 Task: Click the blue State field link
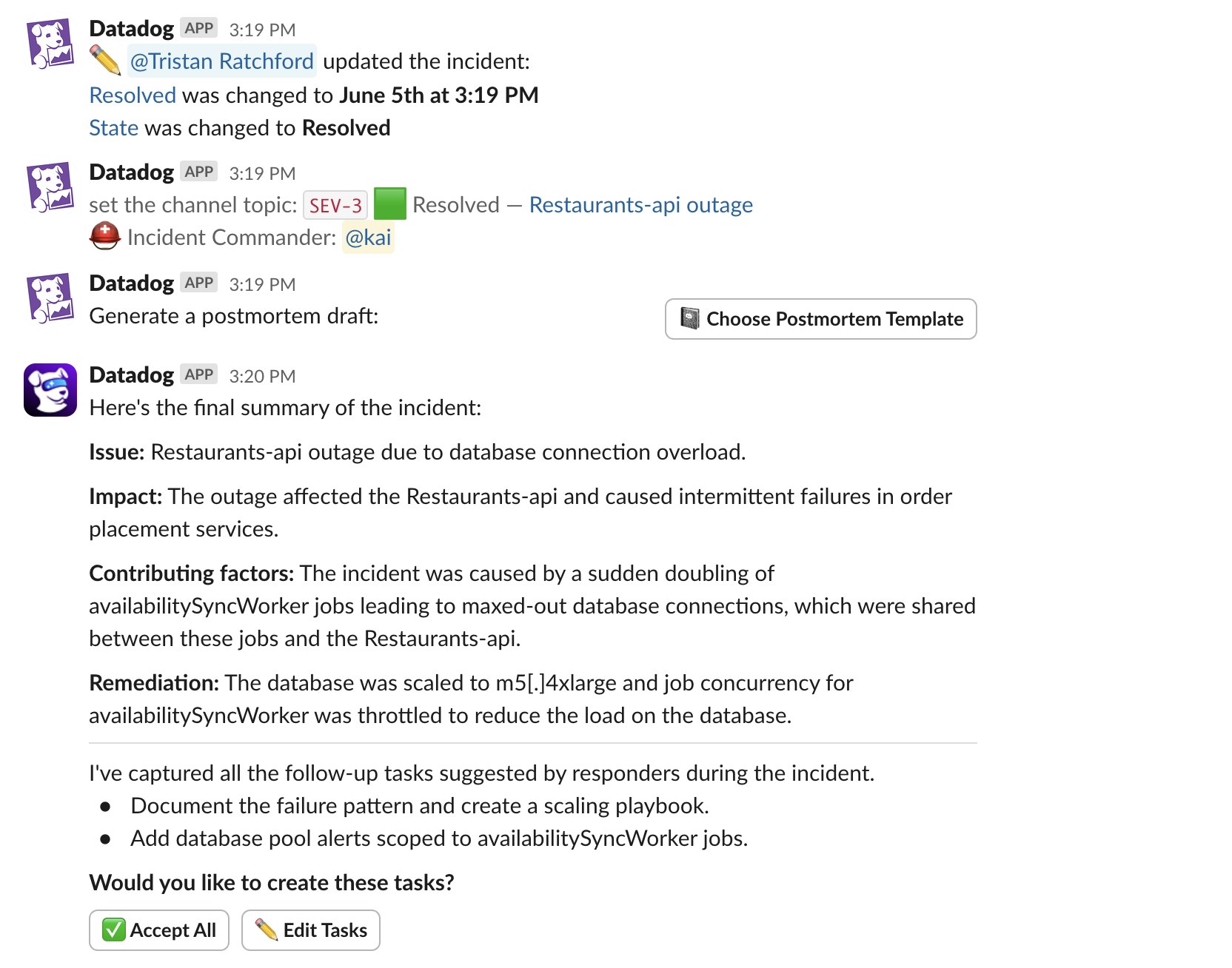113,127
